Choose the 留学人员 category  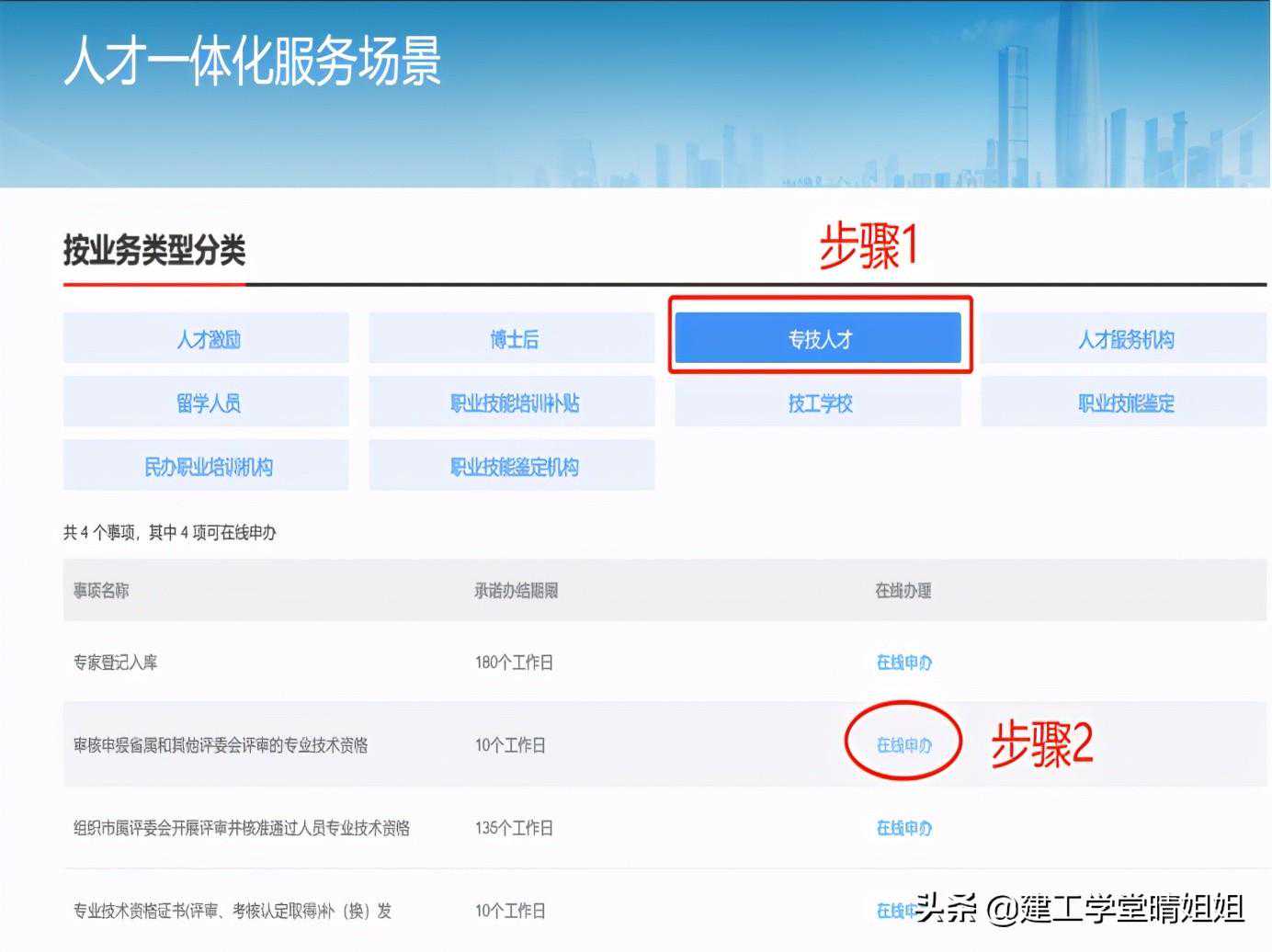pyautogui.click(x=207, y=402)
